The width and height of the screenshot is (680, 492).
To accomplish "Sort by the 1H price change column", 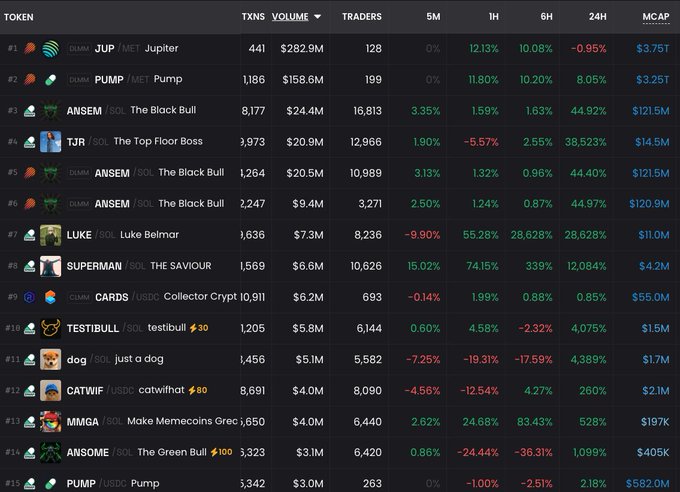I will pos(494,16).
